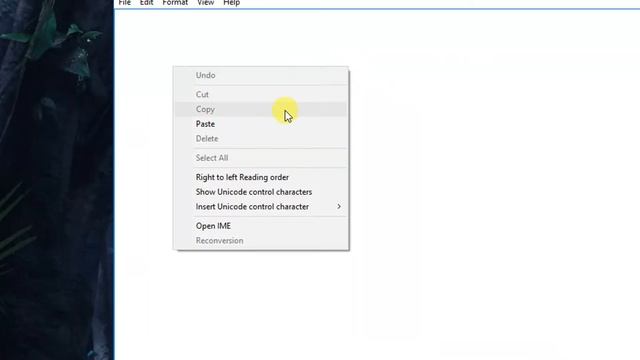This screenshot has width=640, height=360.
Task: Toggle Show Unicode control characters
Action: point(261,192)
